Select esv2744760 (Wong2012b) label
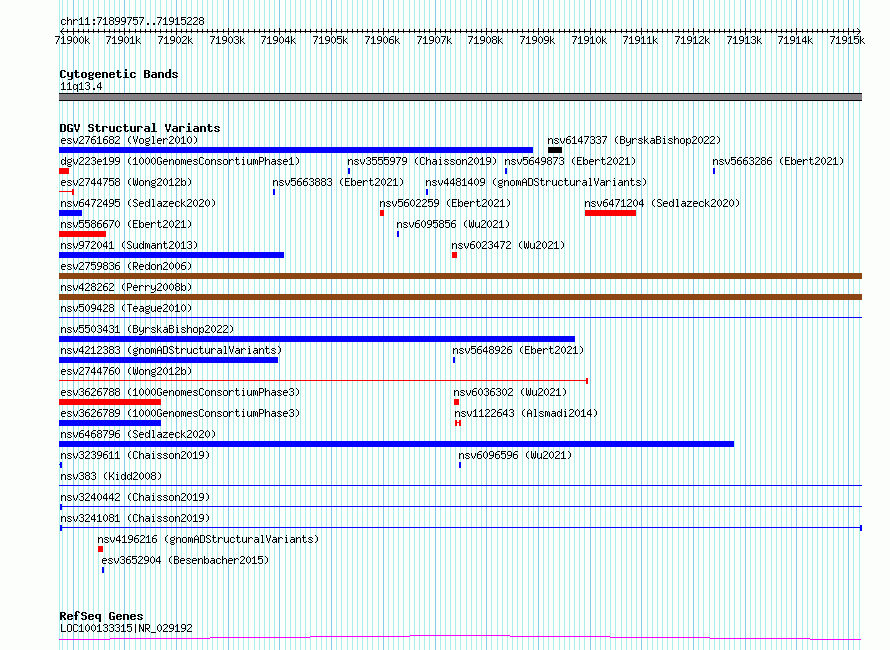 click(x=126, y=371)
